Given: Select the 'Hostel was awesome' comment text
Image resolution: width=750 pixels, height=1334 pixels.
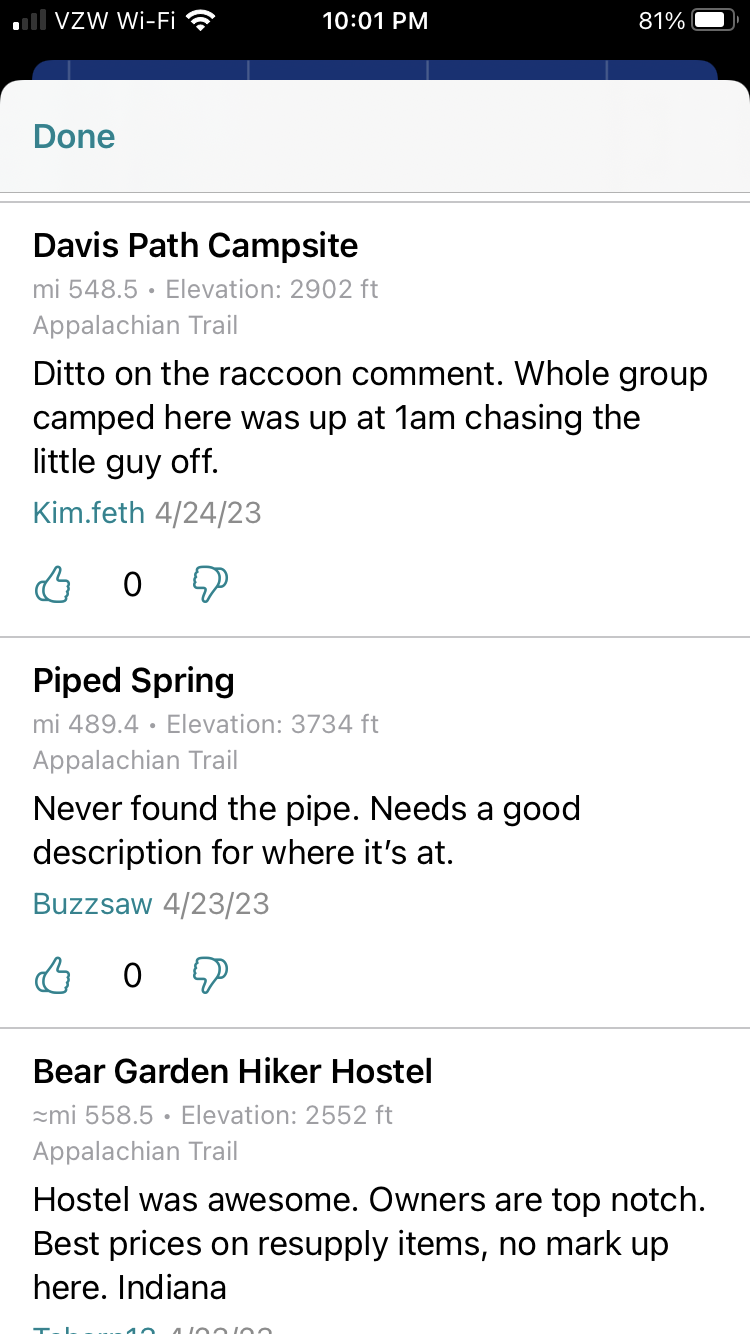Looking at the screenshot, I should point(369,1244).
